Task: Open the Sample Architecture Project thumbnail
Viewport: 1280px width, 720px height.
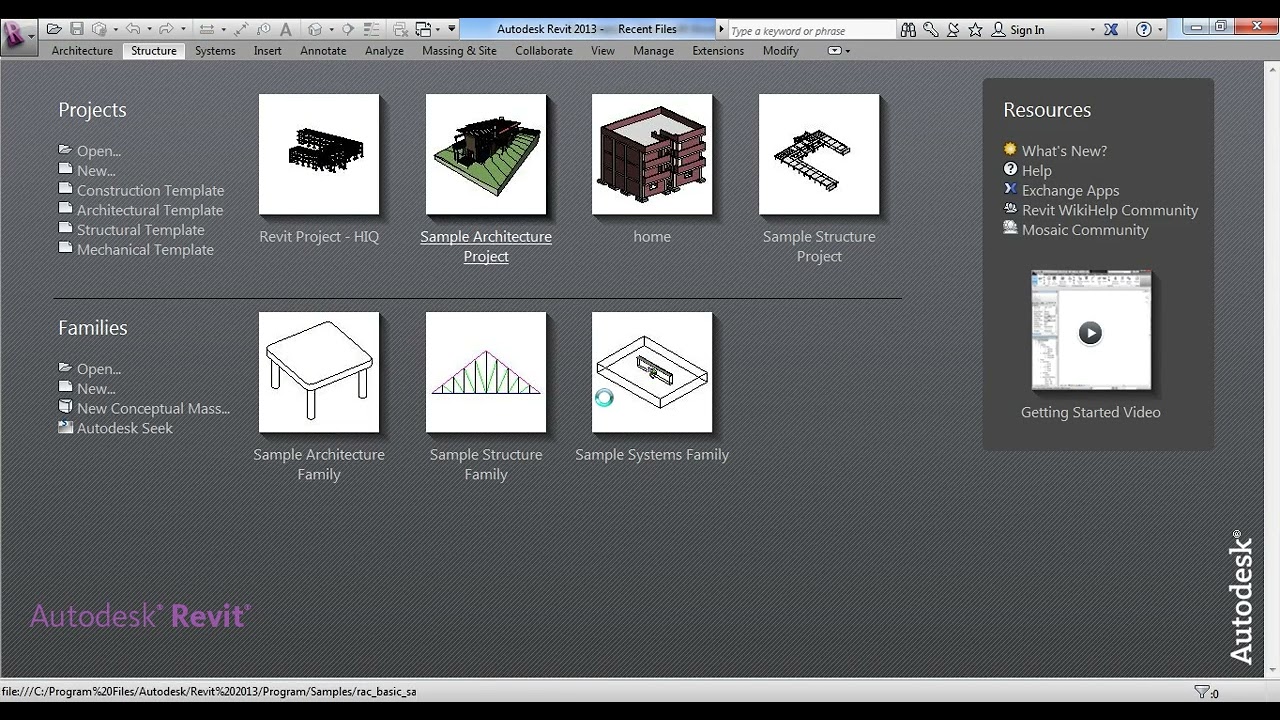Action: tap(486, 154)
